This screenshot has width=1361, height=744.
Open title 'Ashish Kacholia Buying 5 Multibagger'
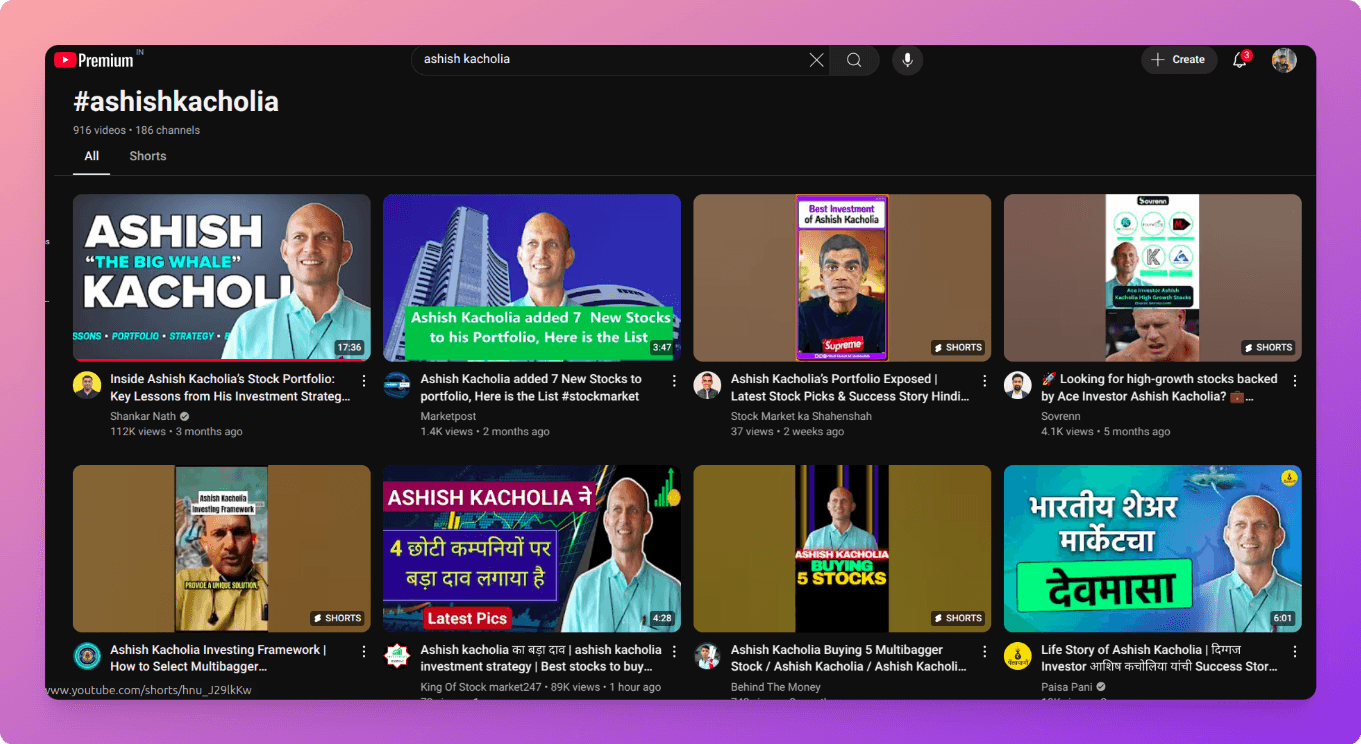pyautogui.click(x=850, y=658)
